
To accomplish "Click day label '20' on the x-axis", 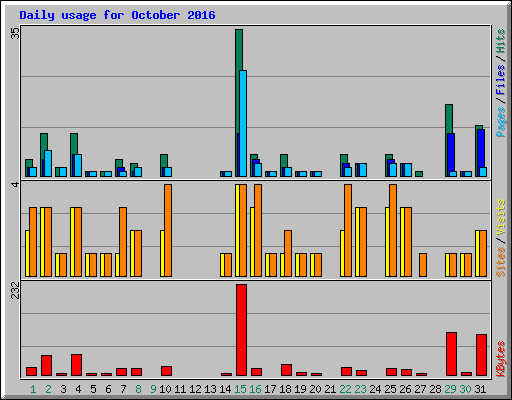I will click(315, 389).
